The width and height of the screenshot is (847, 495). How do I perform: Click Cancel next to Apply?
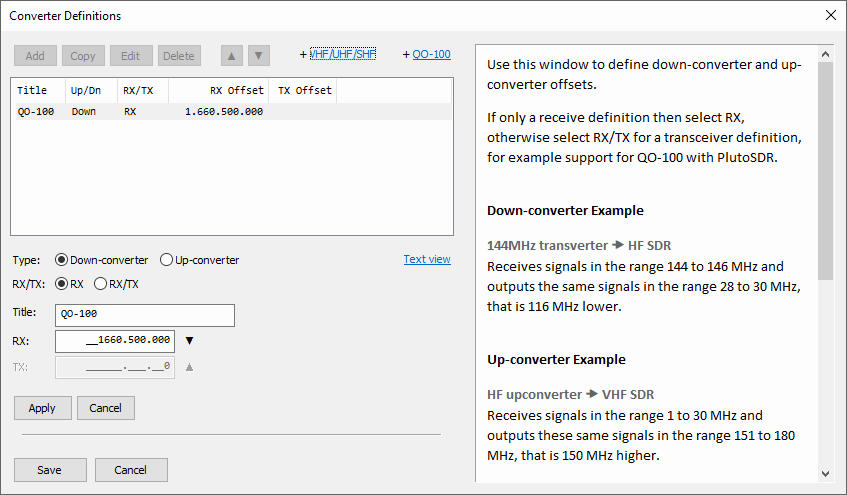105,408
